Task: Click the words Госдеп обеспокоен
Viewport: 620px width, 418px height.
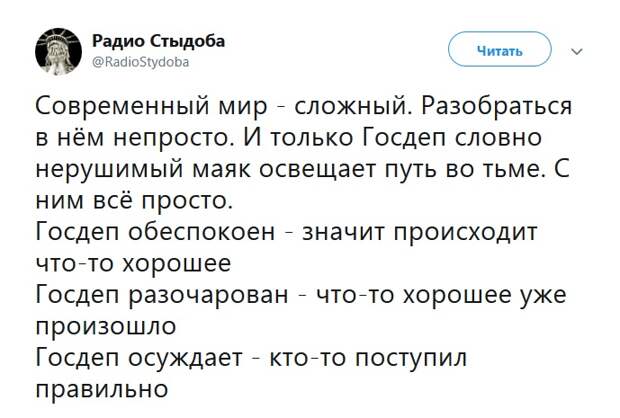Action: (155, 232)
